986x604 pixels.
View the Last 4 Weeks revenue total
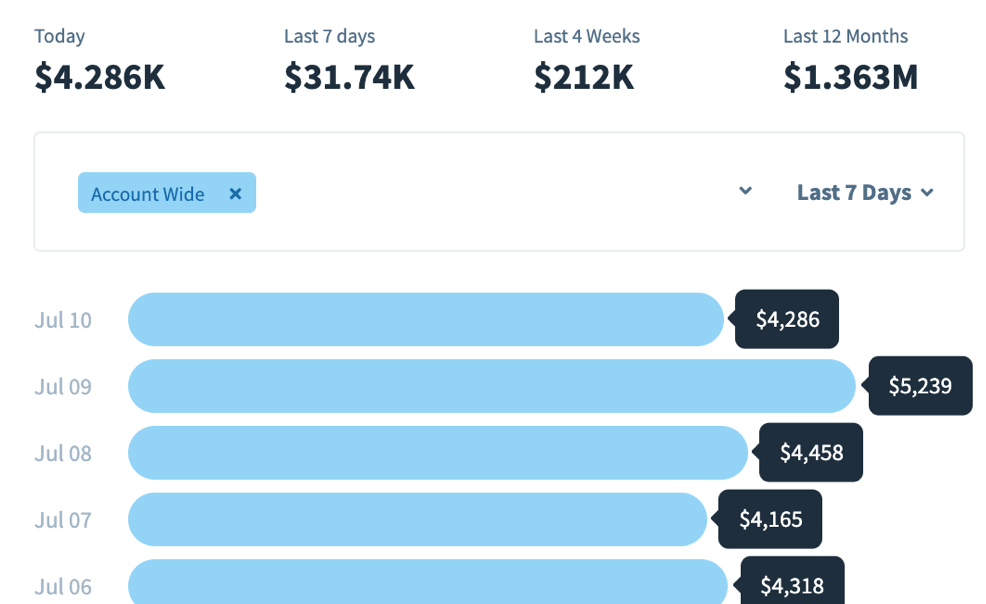point(585,76)
